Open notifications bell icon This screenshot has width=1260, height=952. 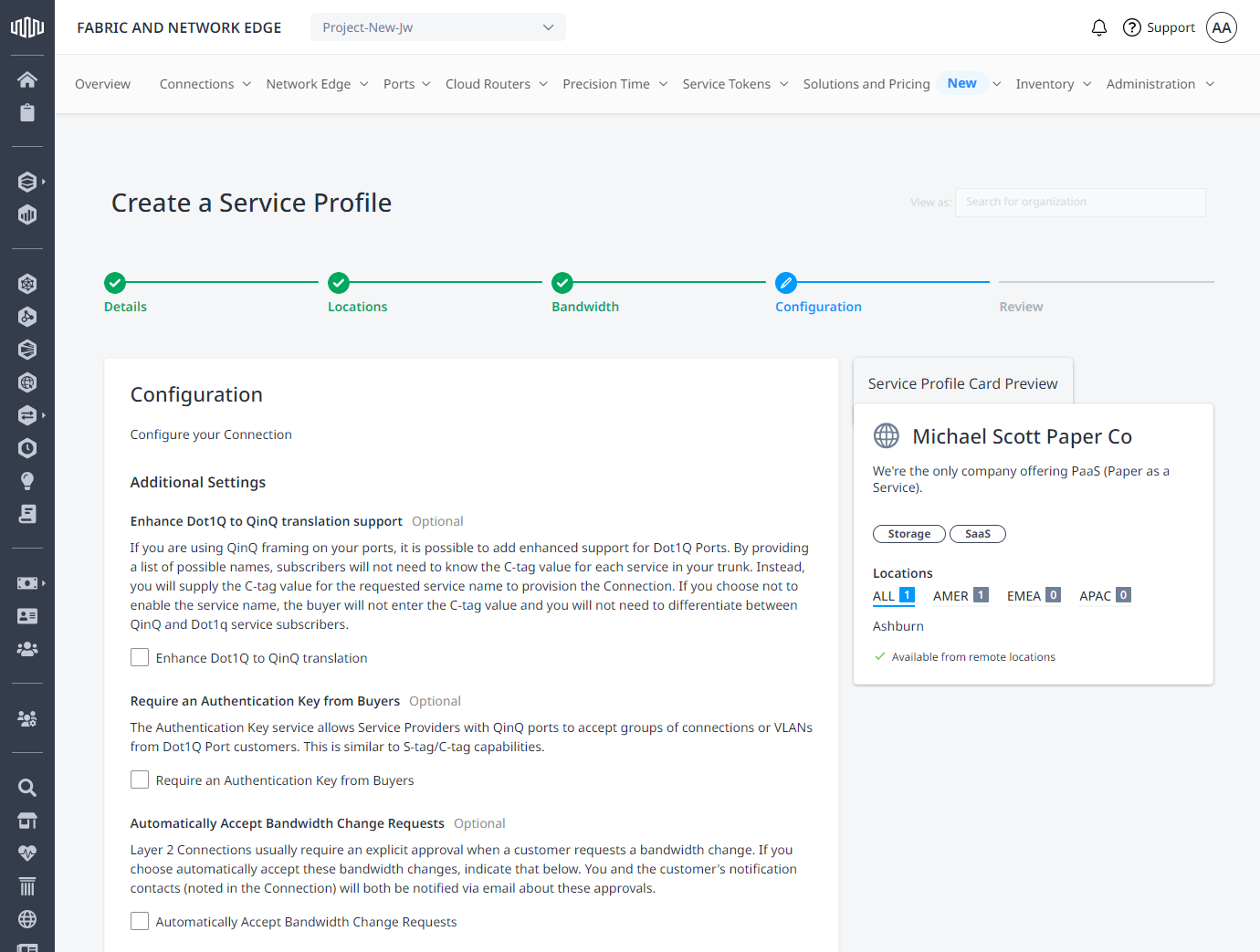coord(1099,27)
